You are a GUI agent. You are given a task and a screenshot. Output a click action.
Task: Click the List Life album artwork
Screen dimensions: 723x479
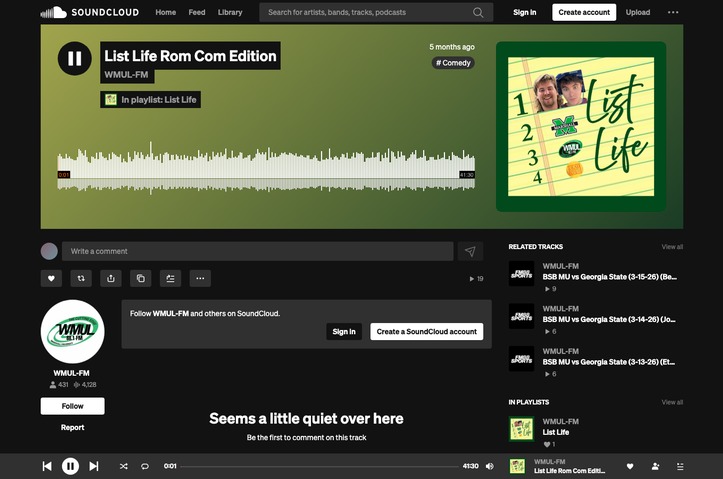[581, 127]
